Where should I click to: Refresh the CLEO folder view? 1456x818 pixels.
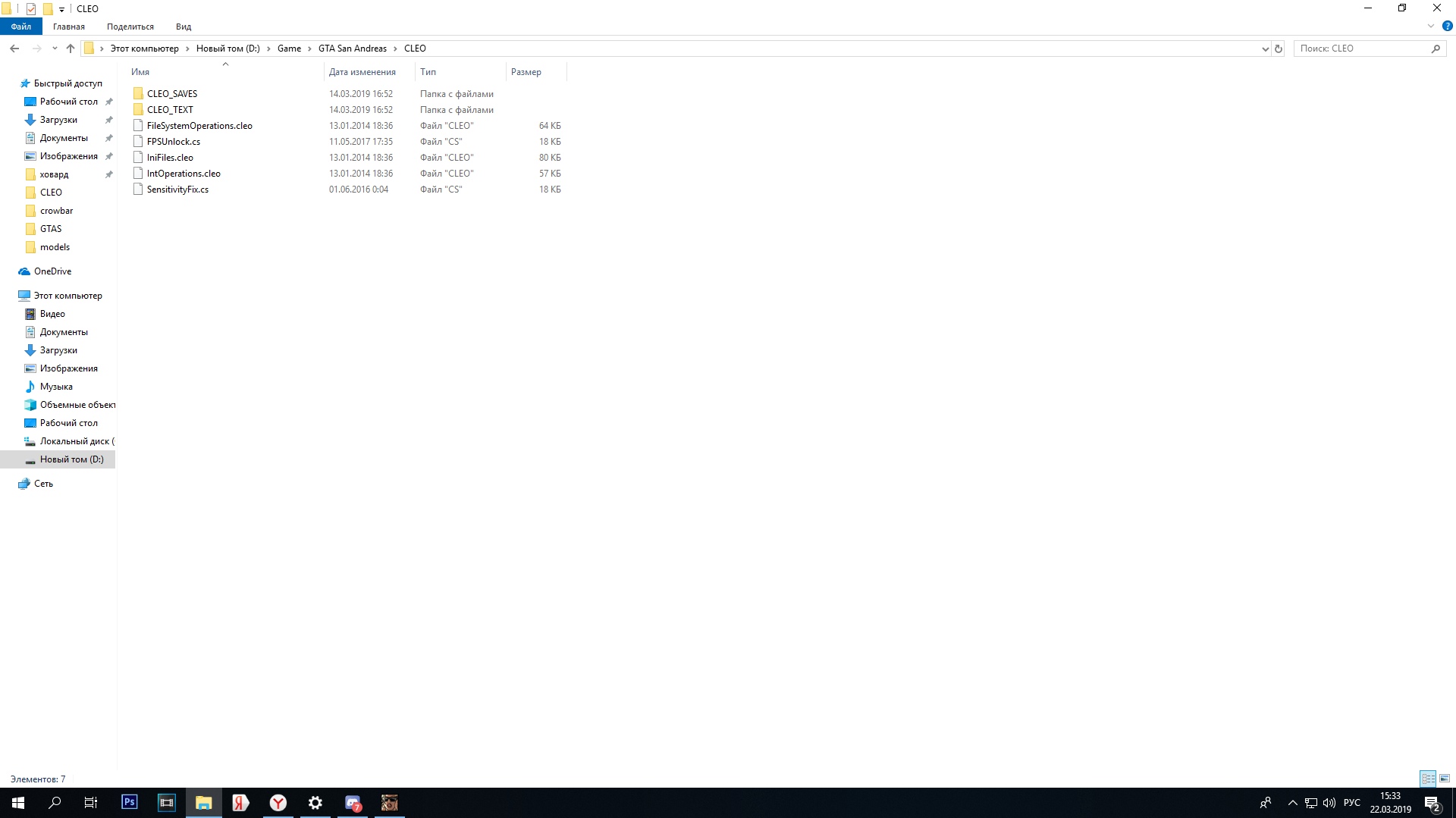click(x=1279, y=49)
